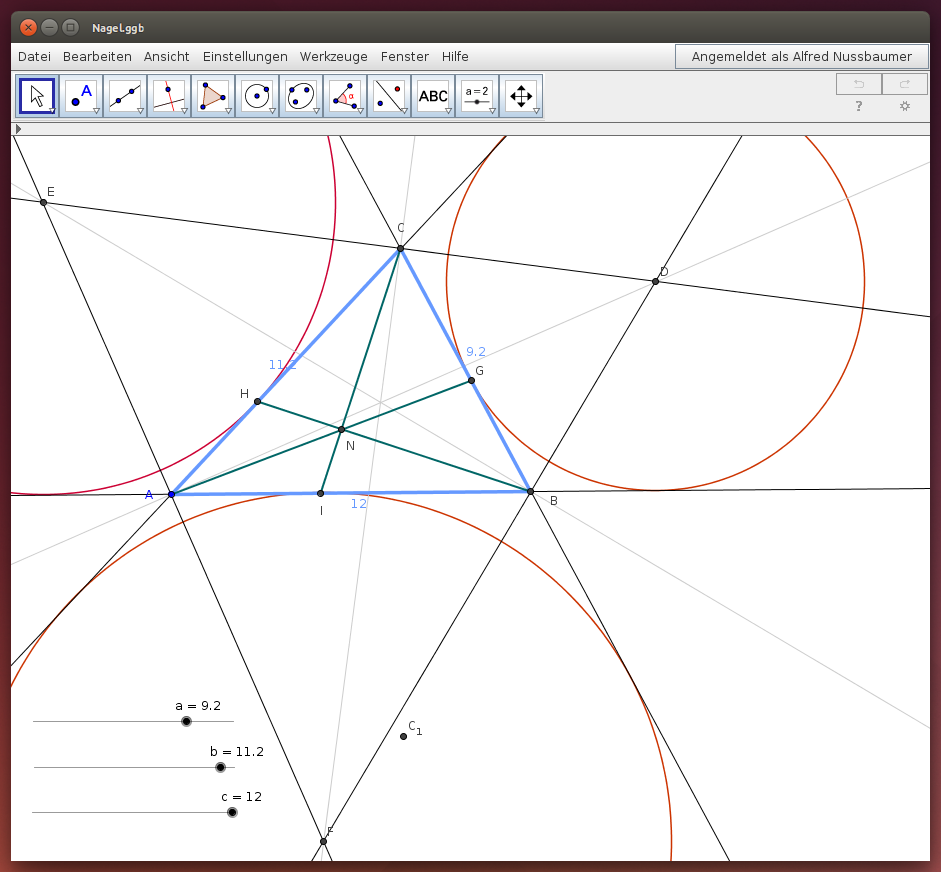Click the slider label 'a = 9.2'
The image size is (941, 872).
(198, 706)
